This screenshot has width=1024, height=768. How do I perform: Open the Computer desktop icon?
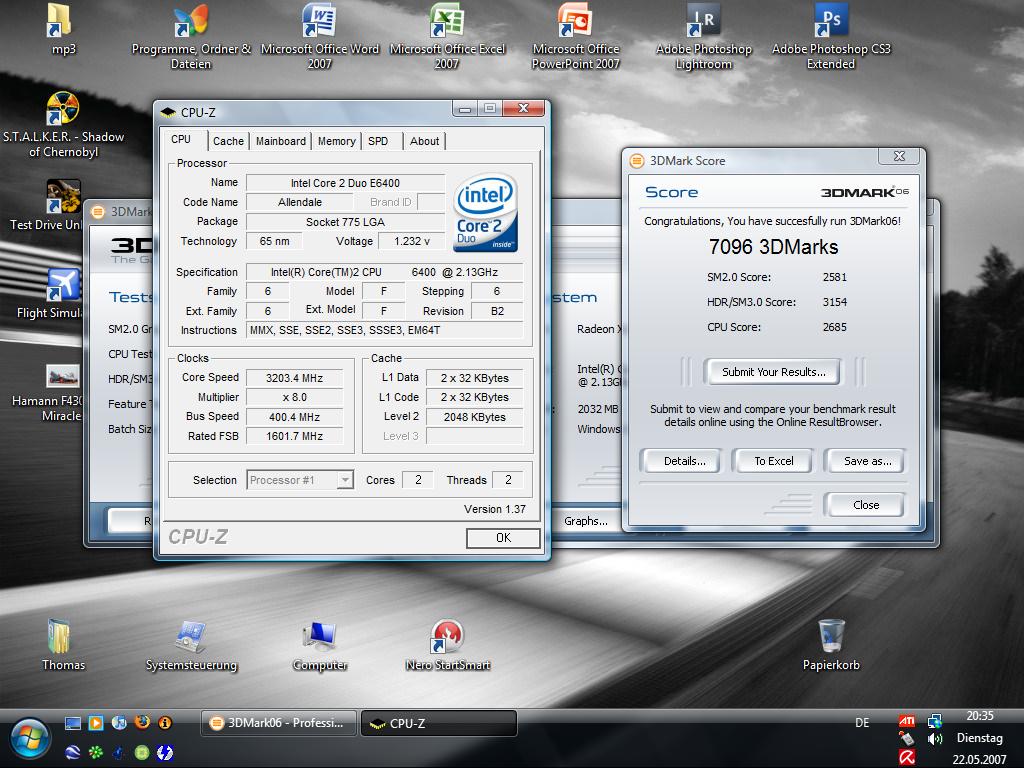(x=319, y=645)
